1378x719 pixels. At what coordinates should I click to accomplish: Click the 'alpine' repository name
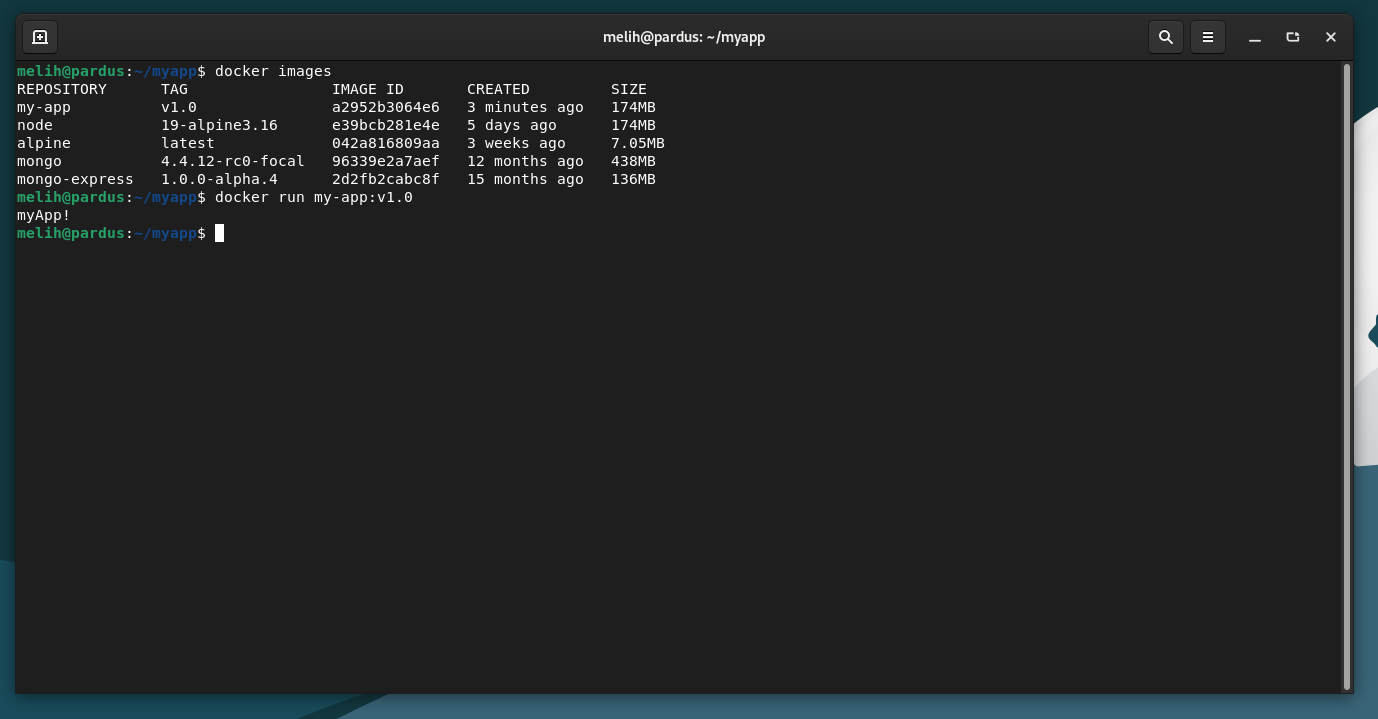pyautogui.click(x=44, y=143)
